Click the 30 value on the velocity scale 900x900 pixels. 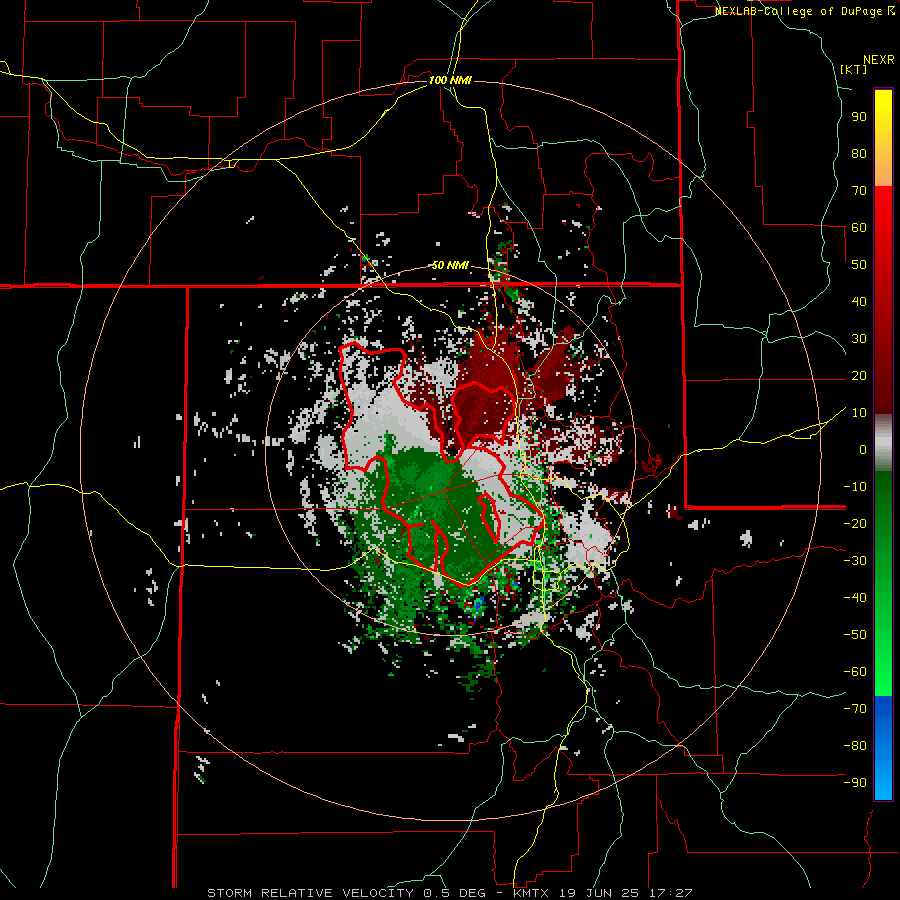(x=859, y=339)
